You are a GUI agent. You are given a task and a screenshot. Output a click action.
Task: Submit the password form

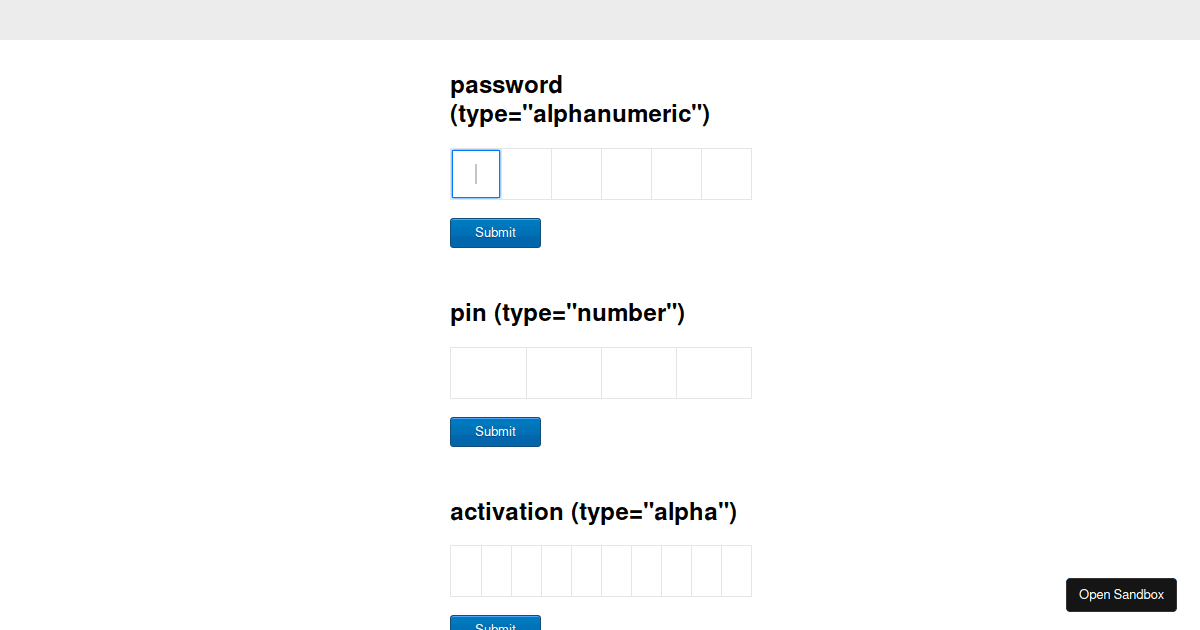495,232
